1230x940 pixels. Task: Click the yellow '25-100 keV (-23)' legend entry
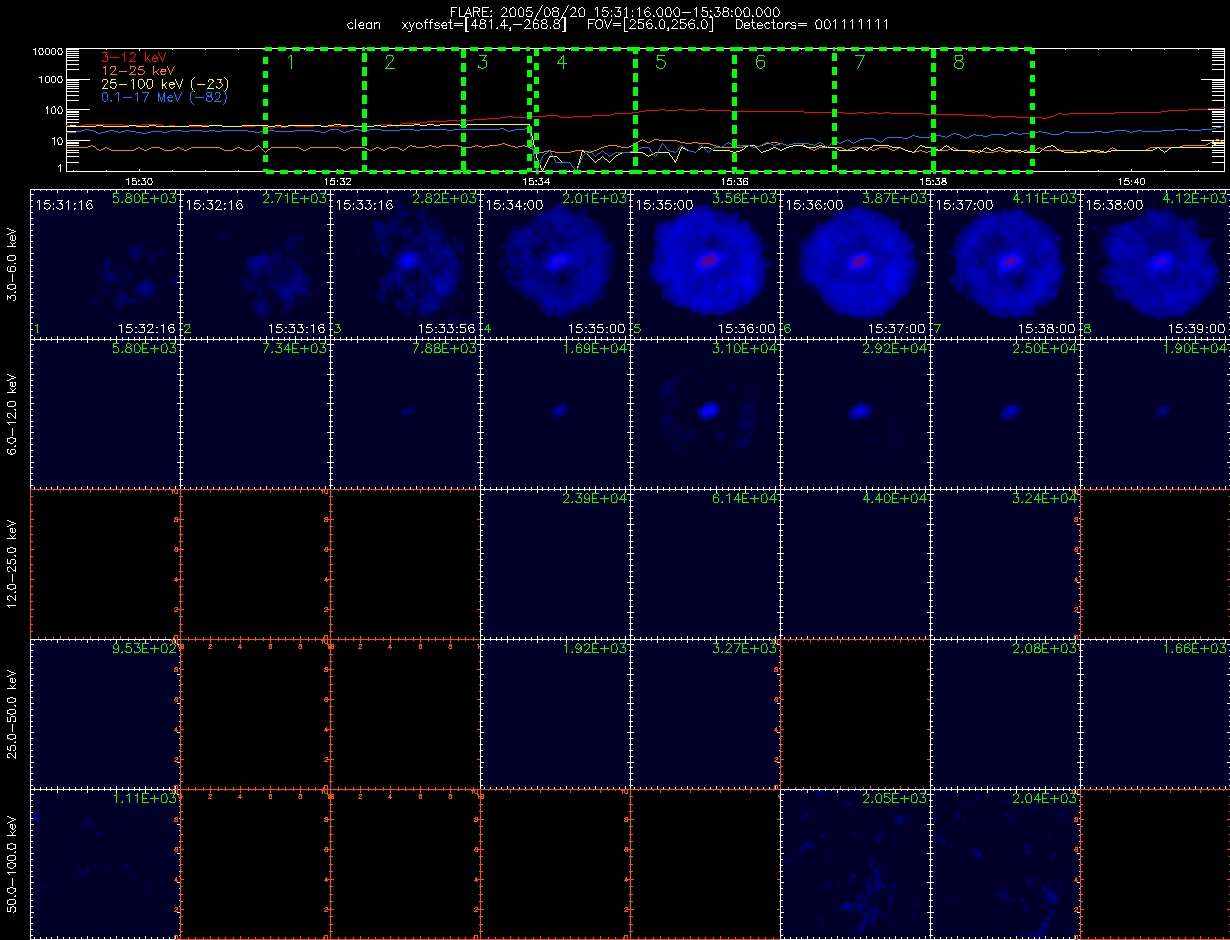click(164, 85)
